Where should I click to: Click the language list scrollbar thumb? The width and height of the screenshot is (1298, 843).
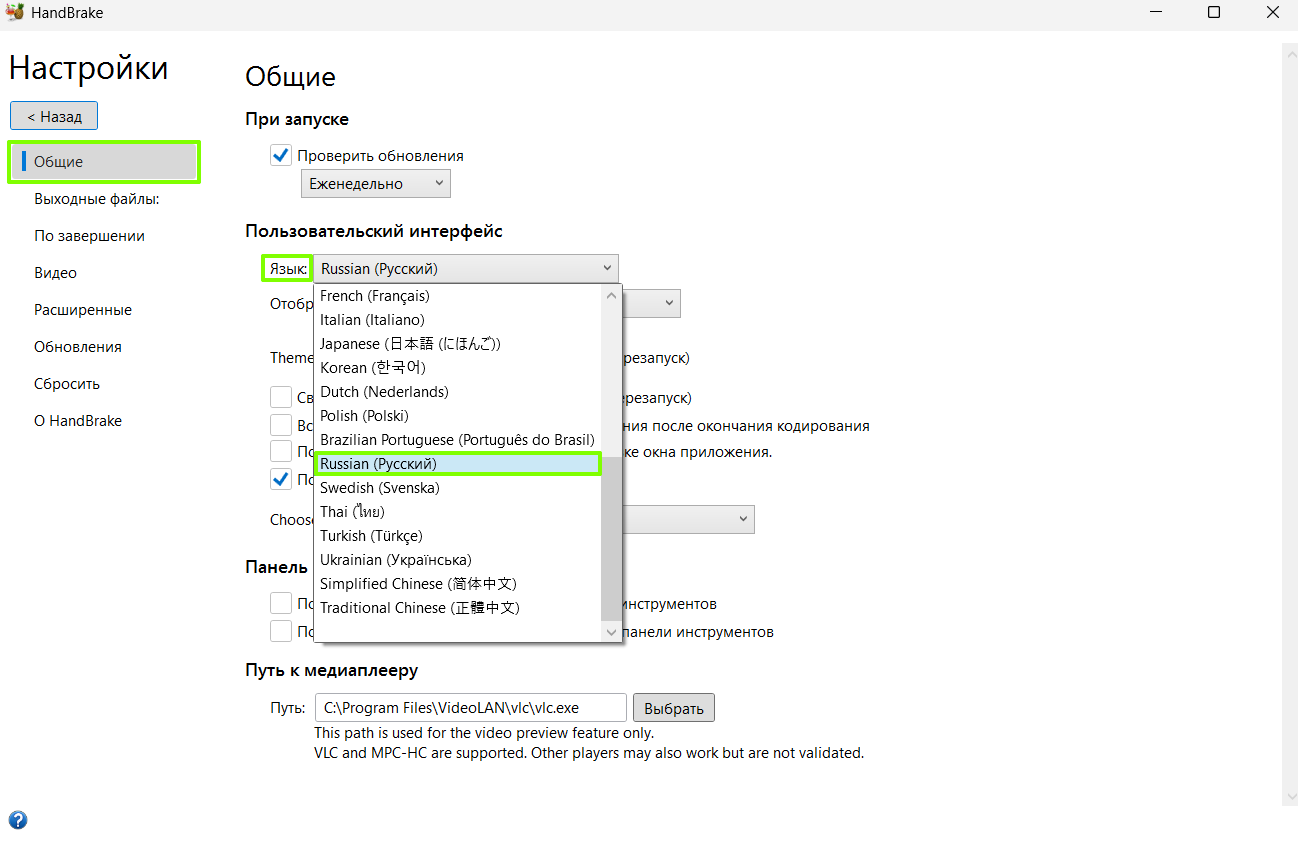611,538
